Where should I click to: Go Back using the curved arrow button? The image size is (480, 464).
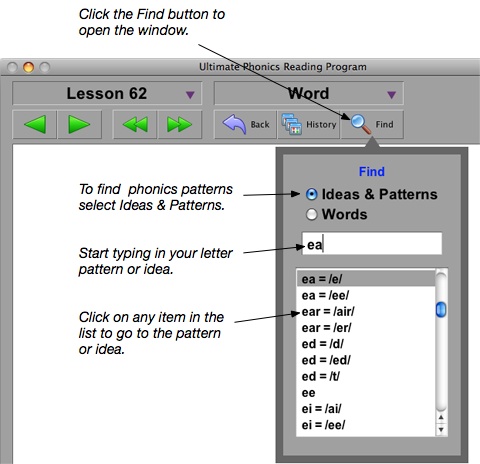pyautogui.click(x=245, y=124)
